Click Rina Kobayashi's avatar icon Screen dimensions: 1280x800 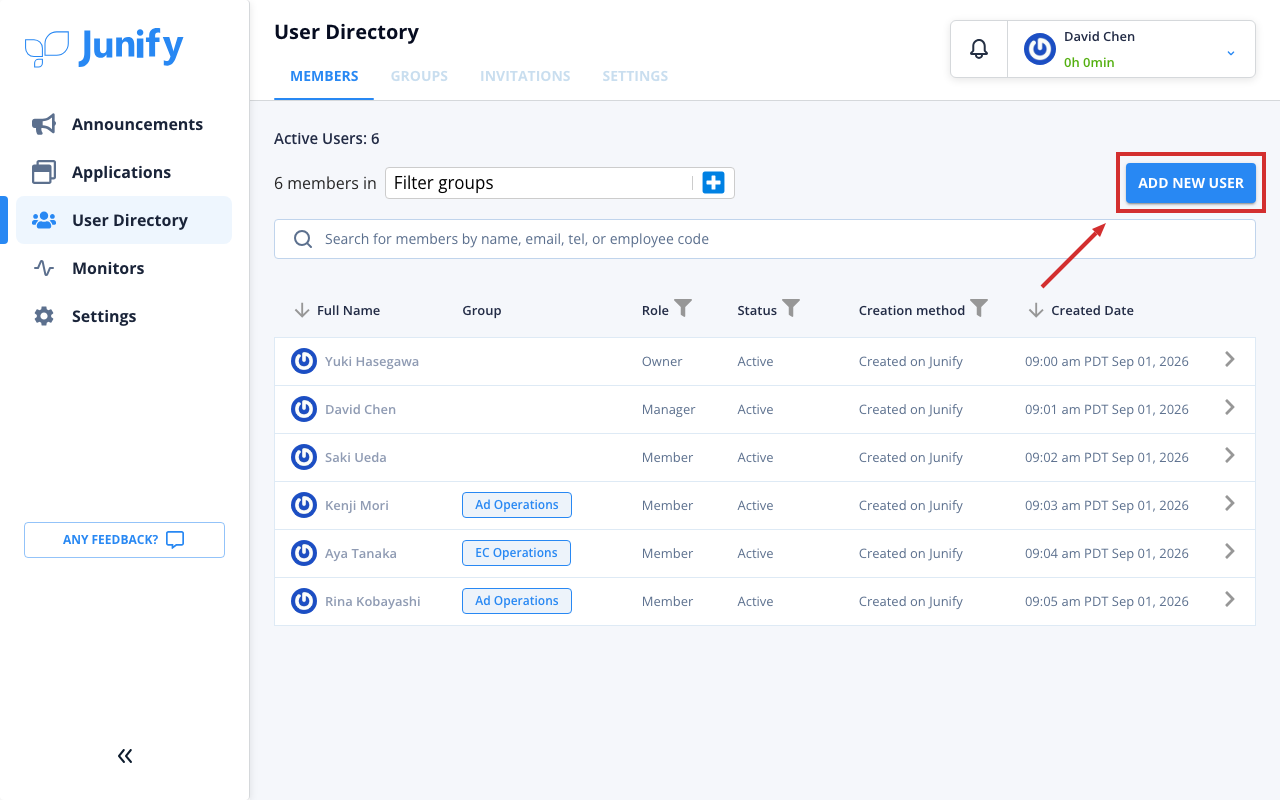pyautogui.click(x=304, y=601)
